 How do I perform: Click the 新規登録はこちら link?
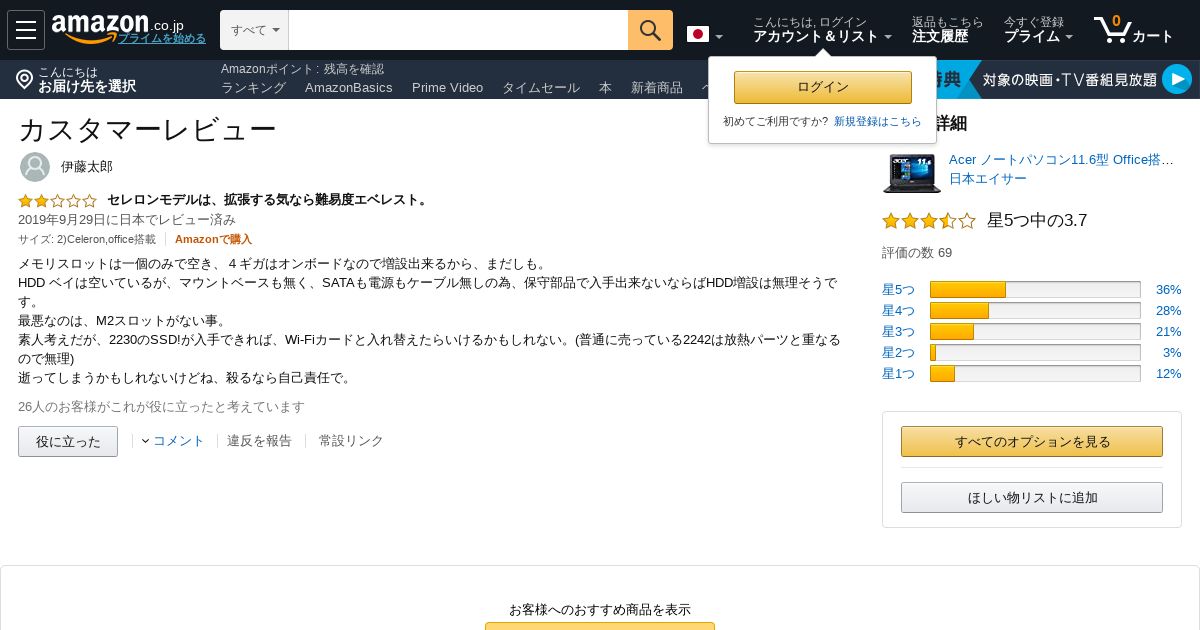coord(878,121)
